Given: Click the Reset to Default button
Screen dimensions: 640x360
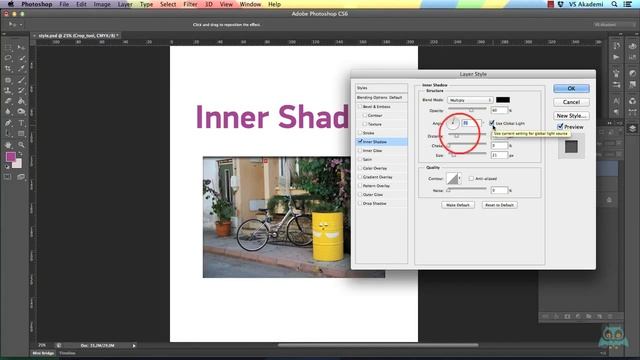Looking at the screenshot, I should pos(499,205).
